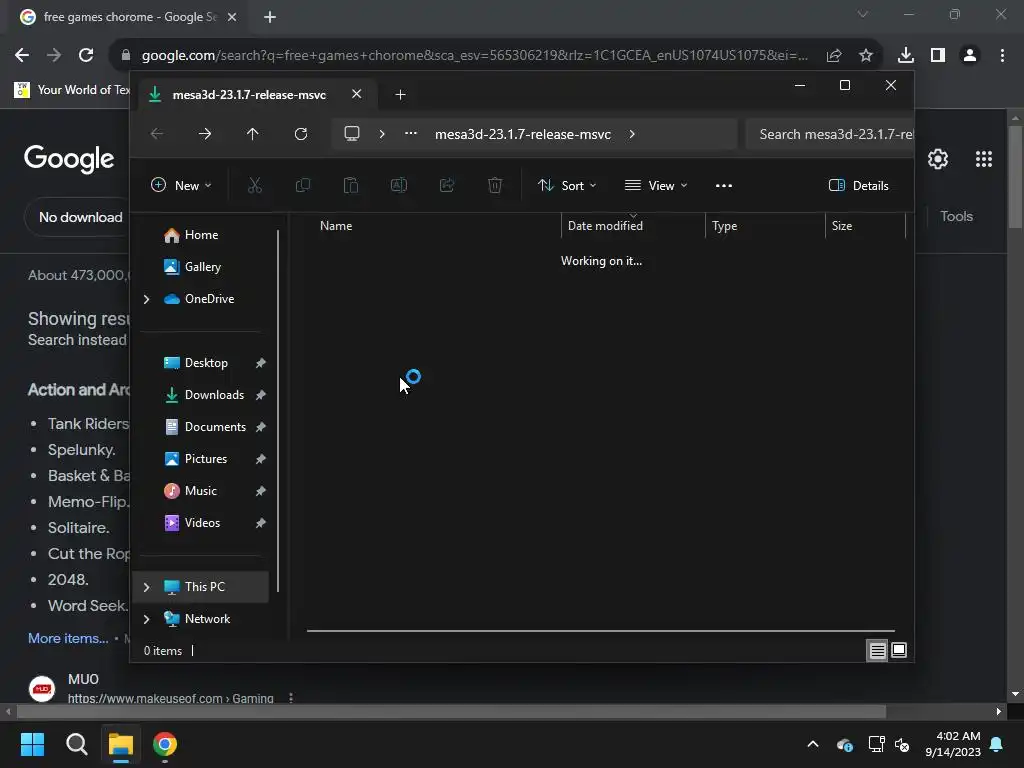Open the See more ellipsis in Explorer toolbar
This screenshot has height=768, width=1024.
[x=724, y=185]
